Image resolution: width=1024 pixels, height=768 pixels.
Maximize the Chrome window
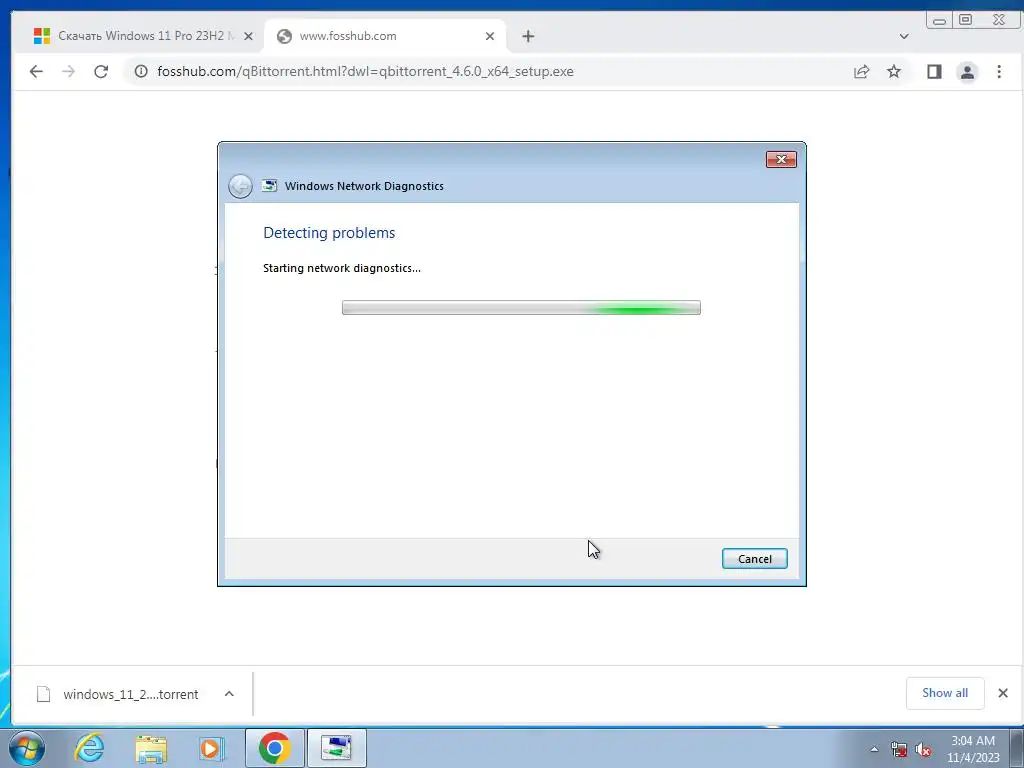click(x=965, y=20)
